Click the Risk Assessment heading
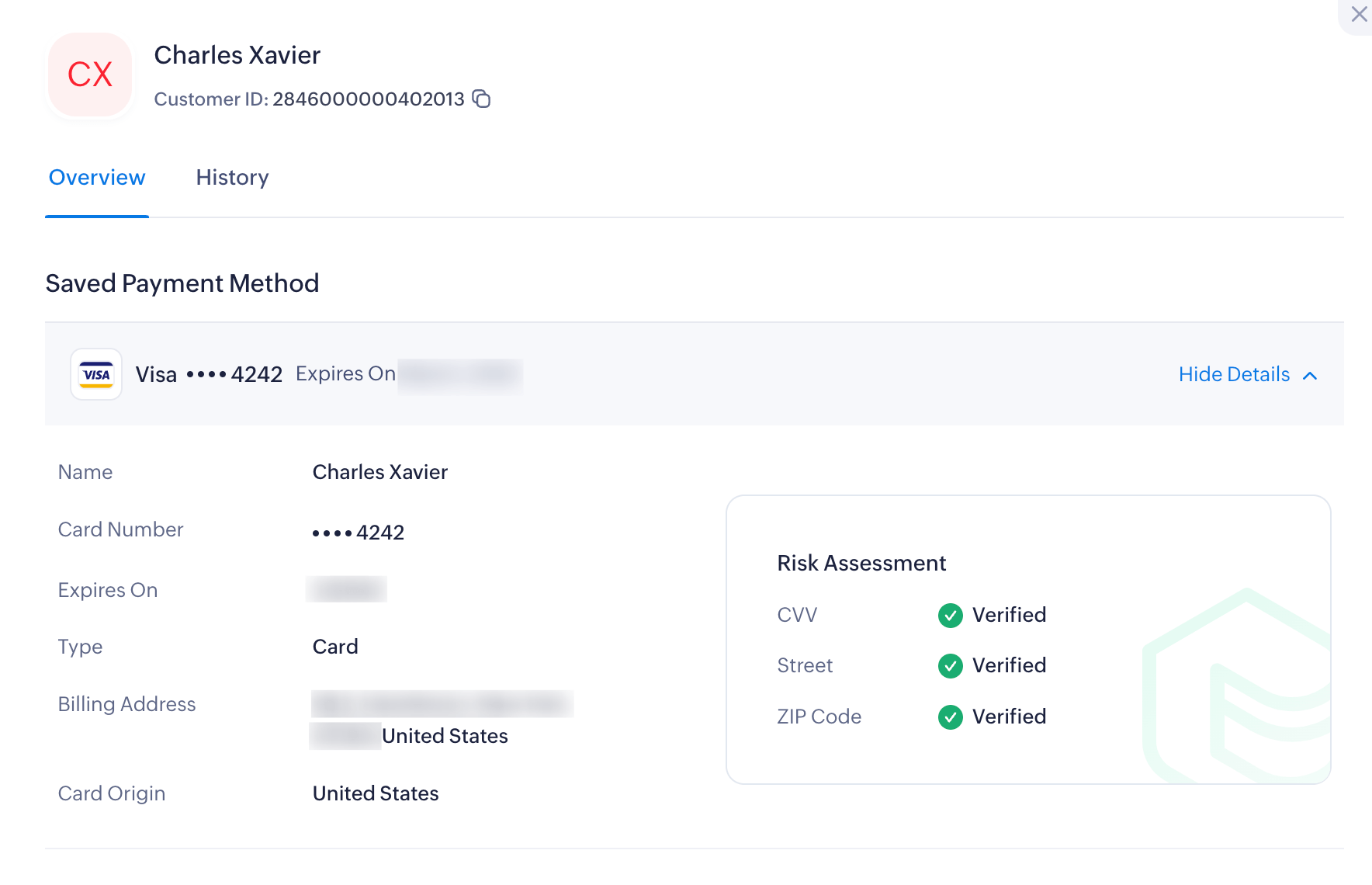This screenshot has height=885, width=1372. coord(861,563)
